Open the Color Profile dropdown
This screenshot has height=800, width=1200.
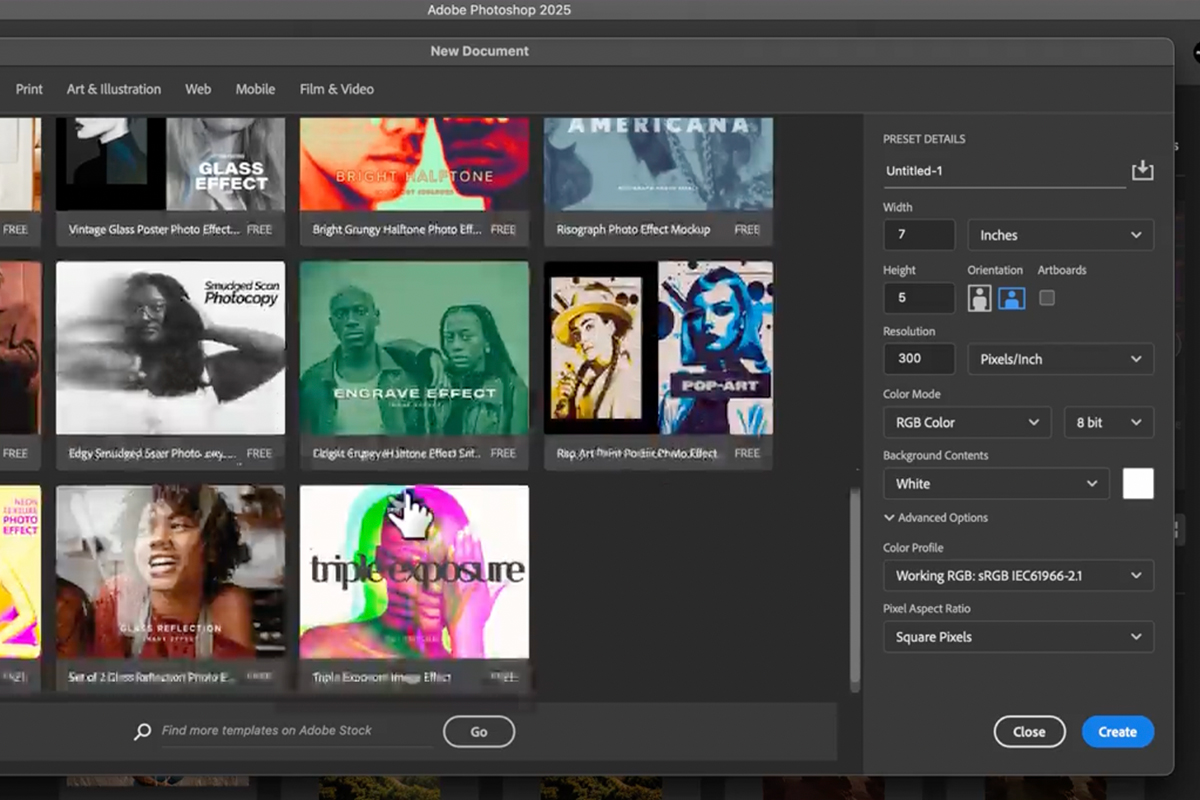tap(1018, 576)
